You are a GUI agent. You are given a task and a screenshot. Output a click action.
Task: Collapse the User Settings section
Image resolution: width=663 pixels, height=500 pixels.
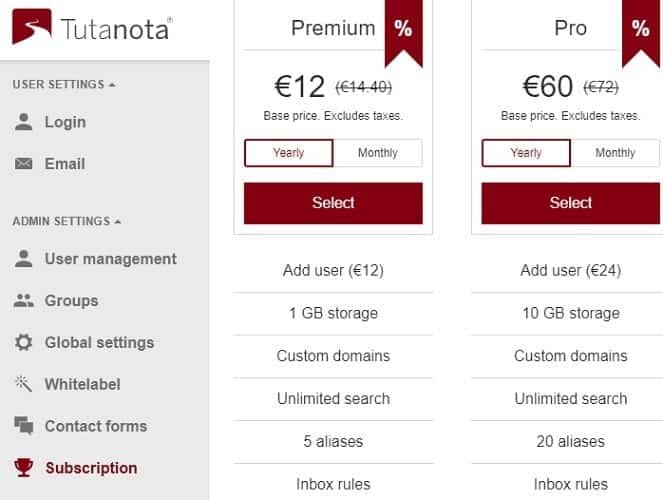64,85
